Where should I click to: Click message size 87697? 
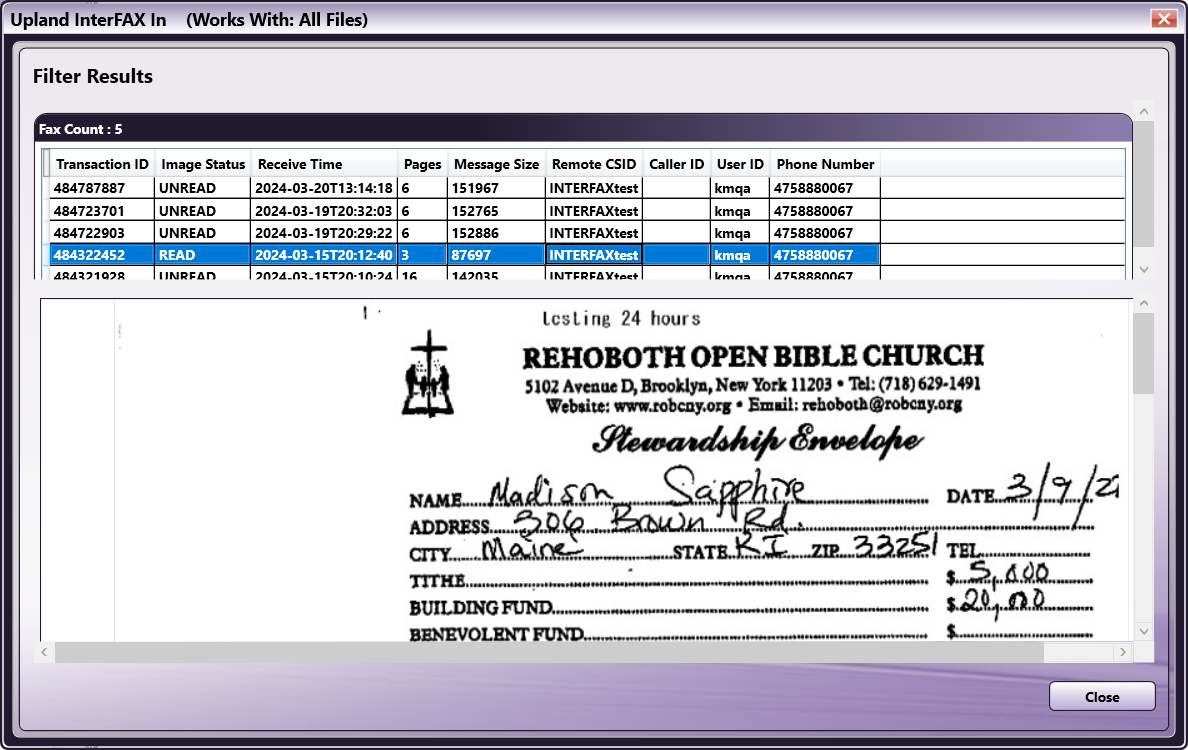pyautogui.click(x=496, y=255)
